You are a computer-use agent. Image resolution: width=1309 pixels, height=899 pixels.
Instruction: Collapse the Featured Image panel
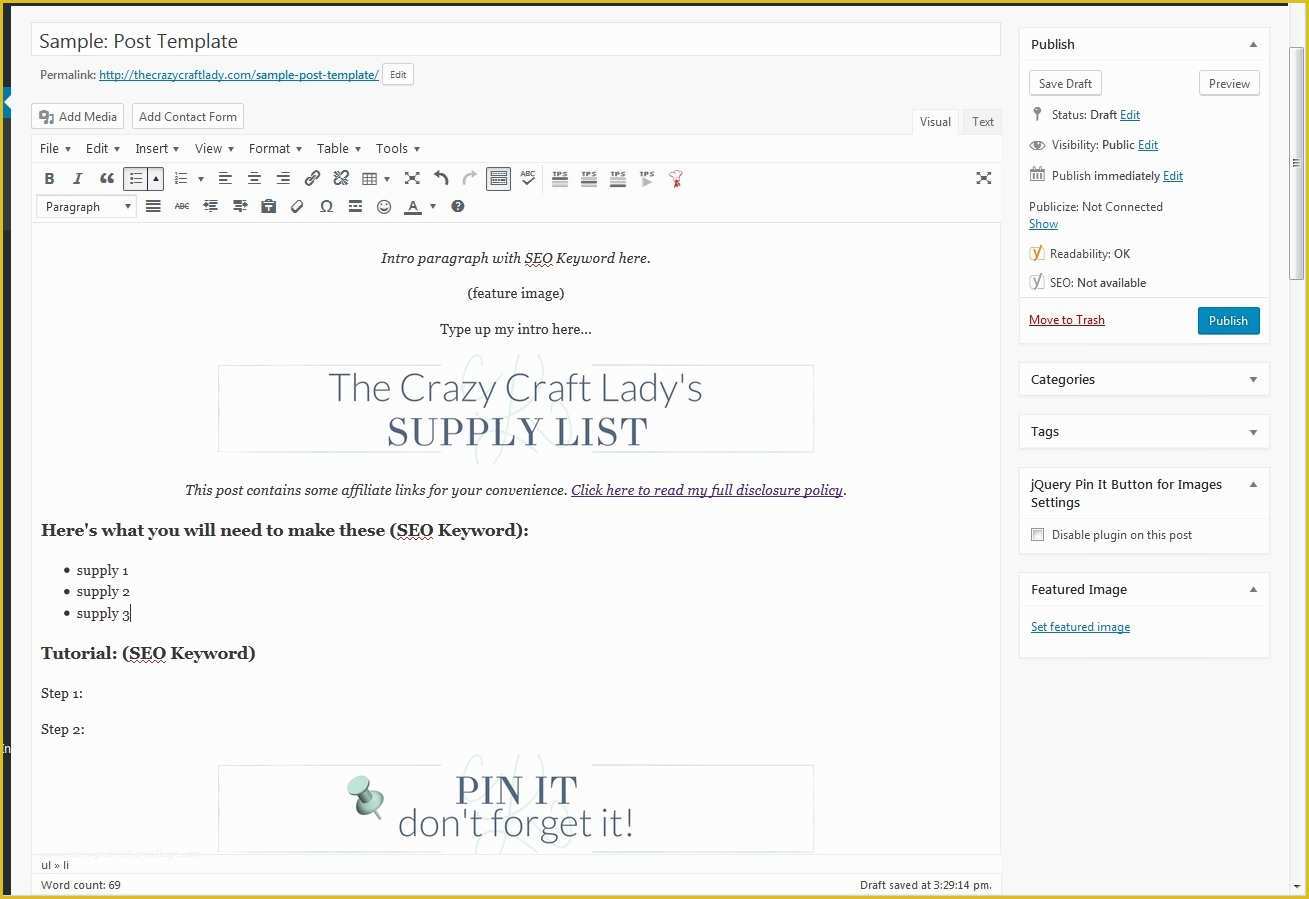pos(1253,590)
